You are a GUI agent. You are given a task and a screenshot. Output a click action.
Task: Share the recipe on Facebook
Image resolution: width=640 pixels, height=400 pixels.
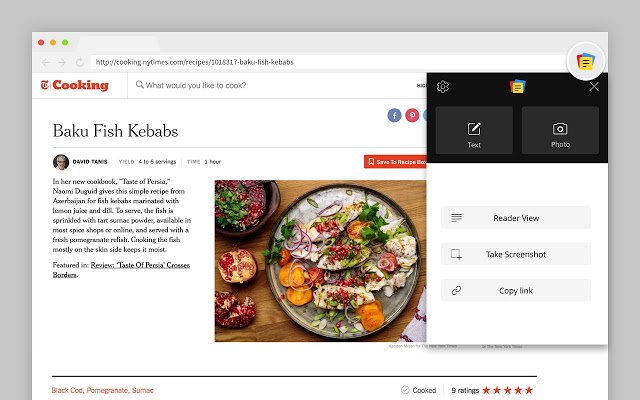coord(394,116)
